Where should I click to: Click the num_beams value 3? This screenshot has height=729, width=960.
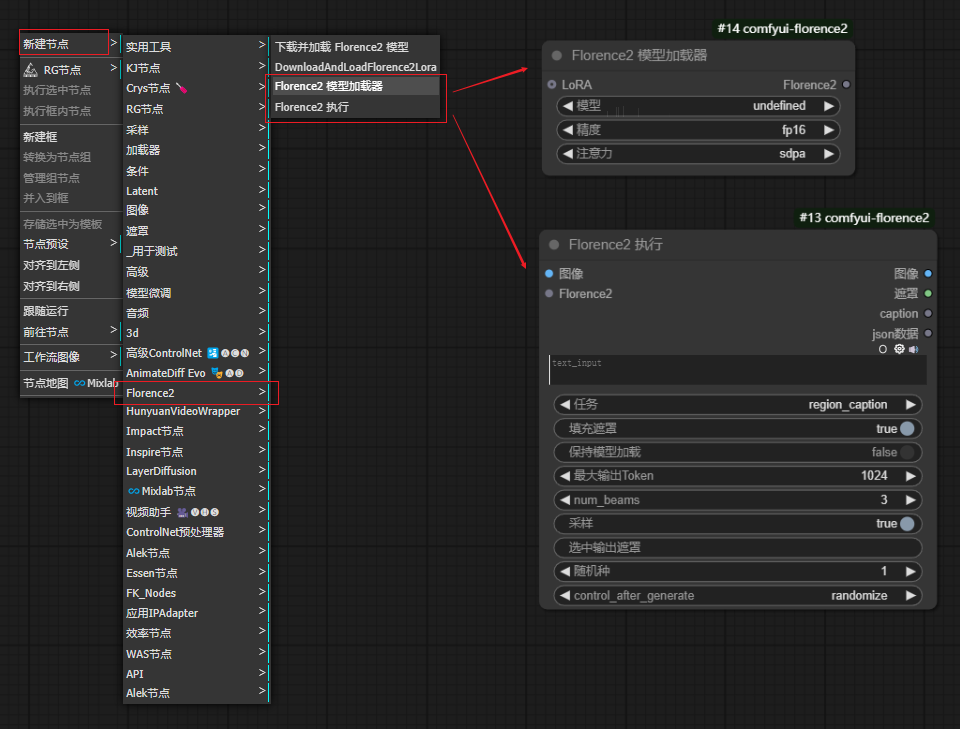click(883, 500)
